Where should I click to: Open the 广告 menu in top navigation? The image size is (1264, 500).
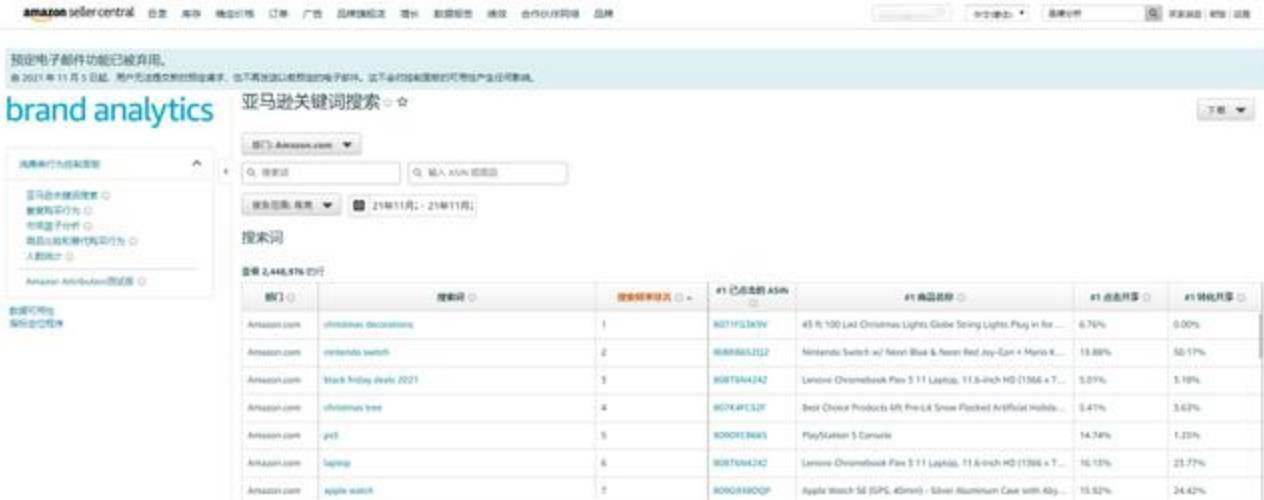[311, 15]
